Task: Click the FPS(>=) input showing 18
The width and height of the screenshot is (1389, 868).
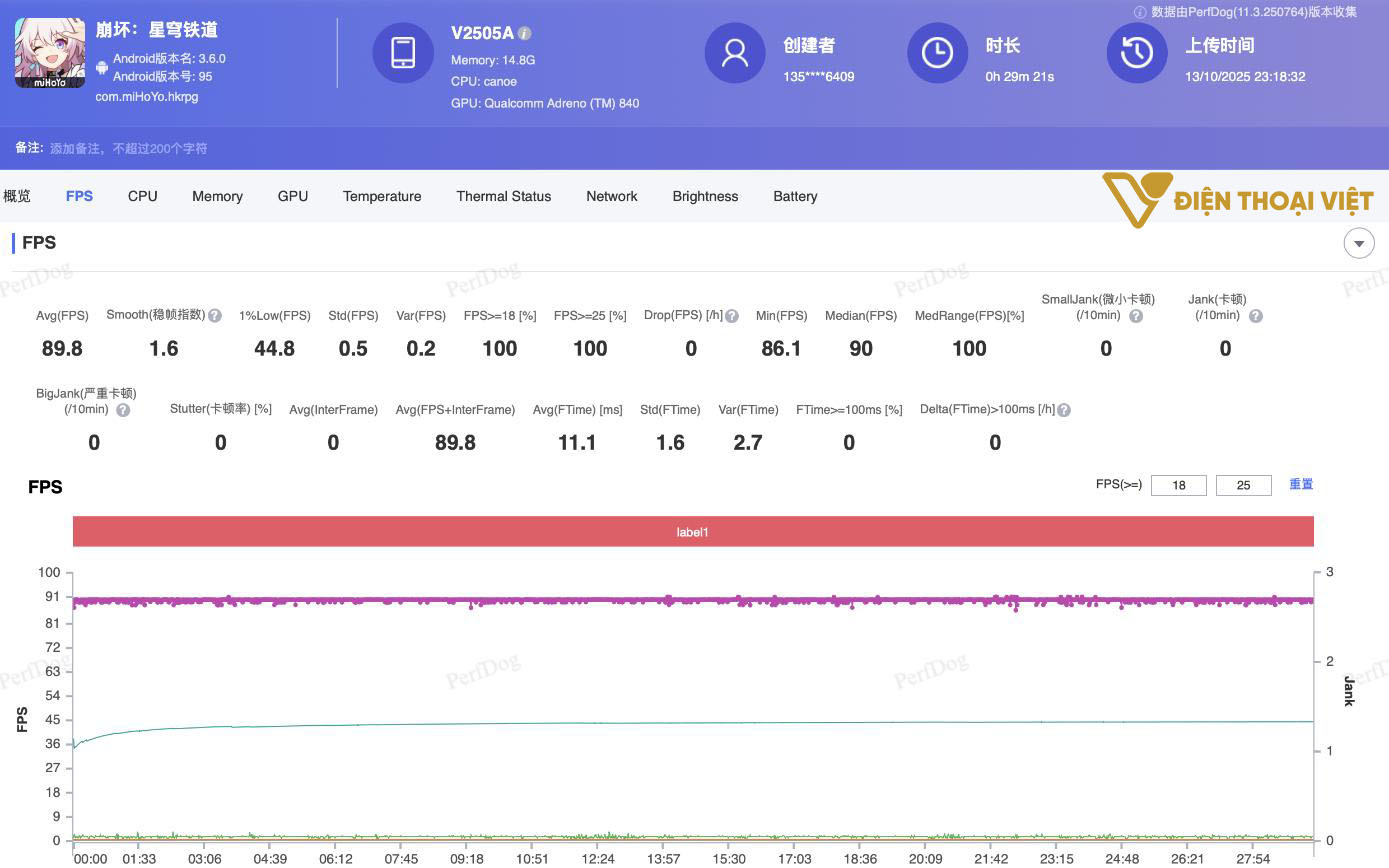Action: pos(1179,485)
